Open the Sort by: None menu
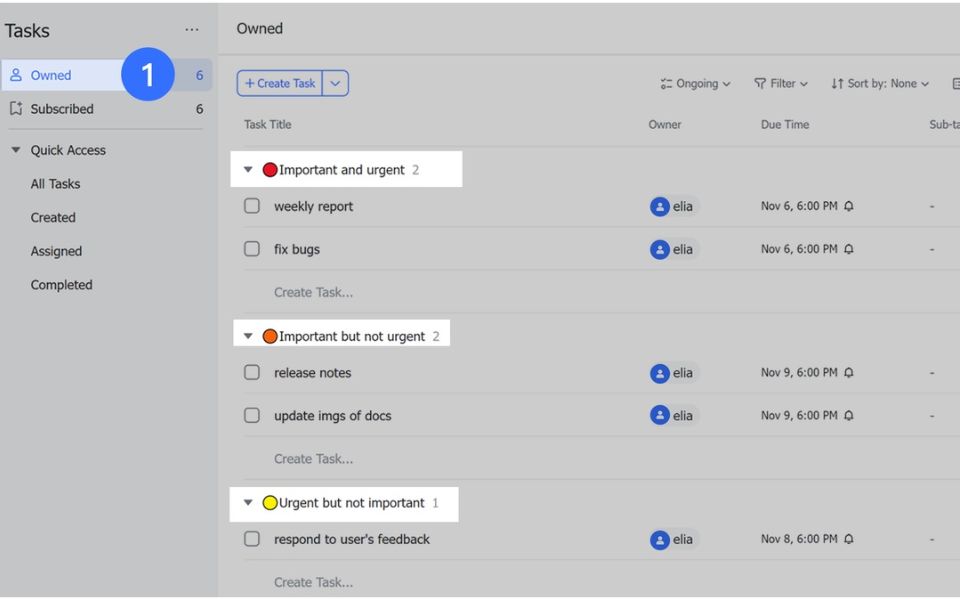Viewport: 960px width, 600px height. (880, 84)
